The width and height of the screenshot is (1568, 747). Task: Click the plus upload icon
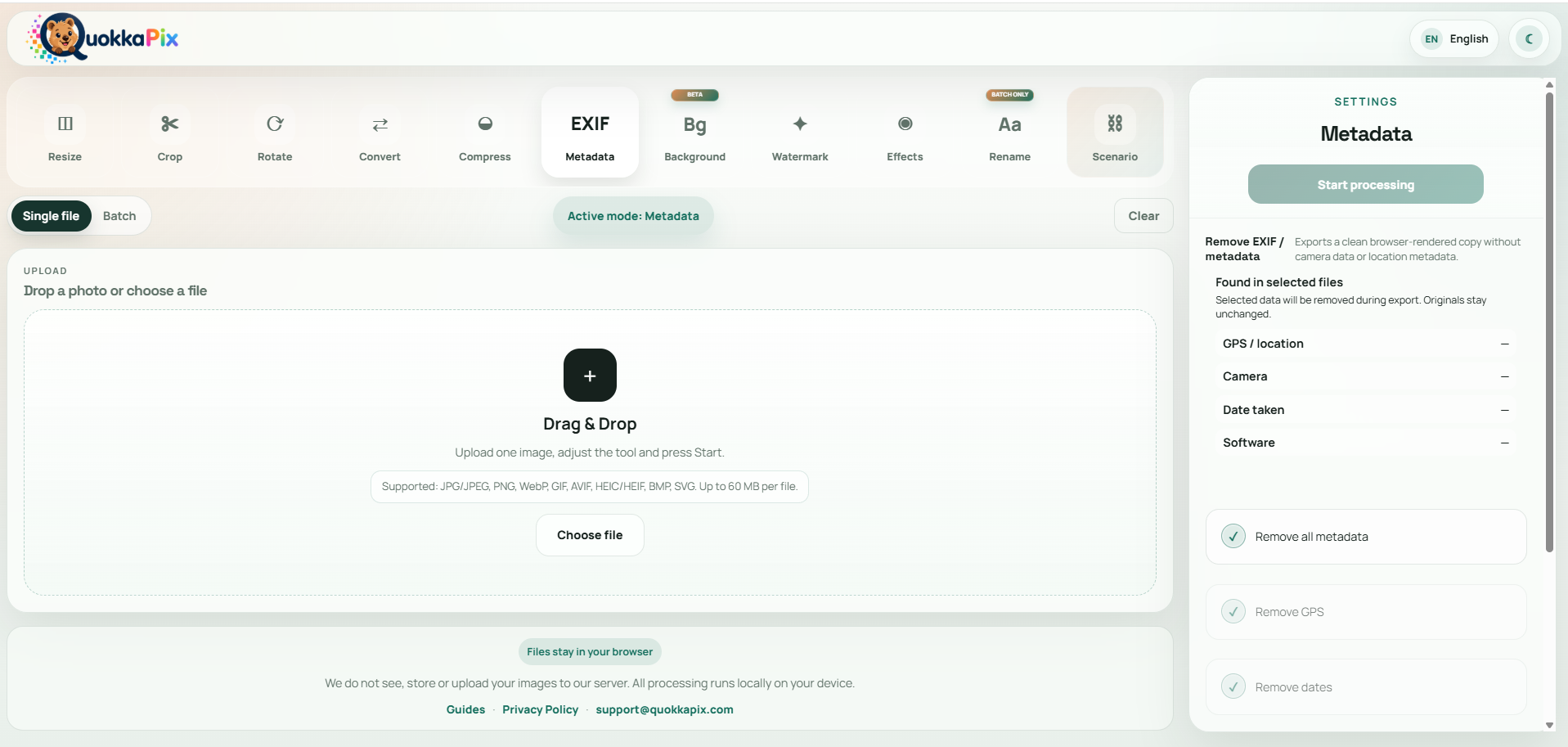(590, 376)
